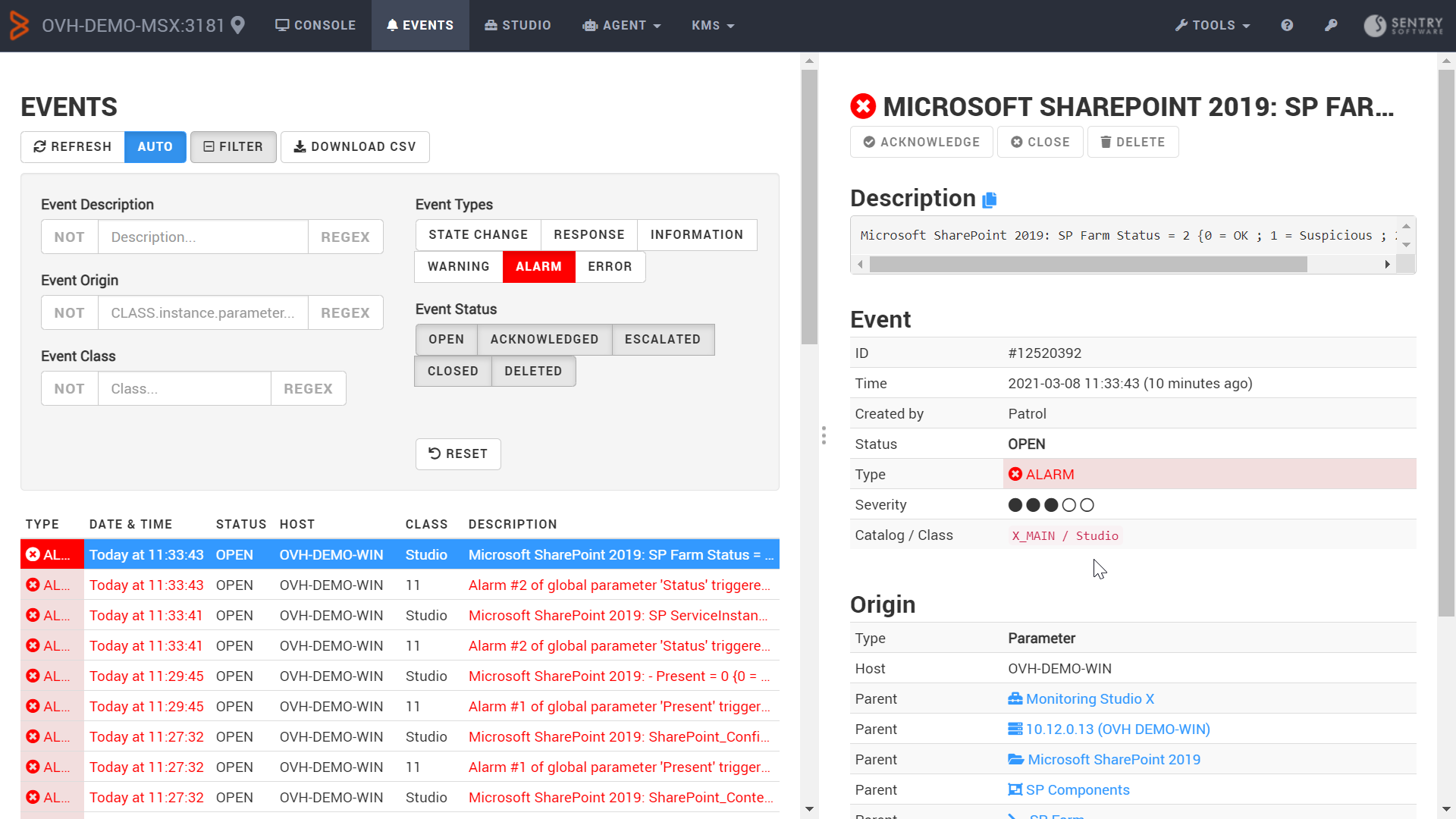Viewport: 1456px width, 819px height.
Task: Click folder icon beside Microsoft SharePoint 2019
Action: pos(1015,759)
